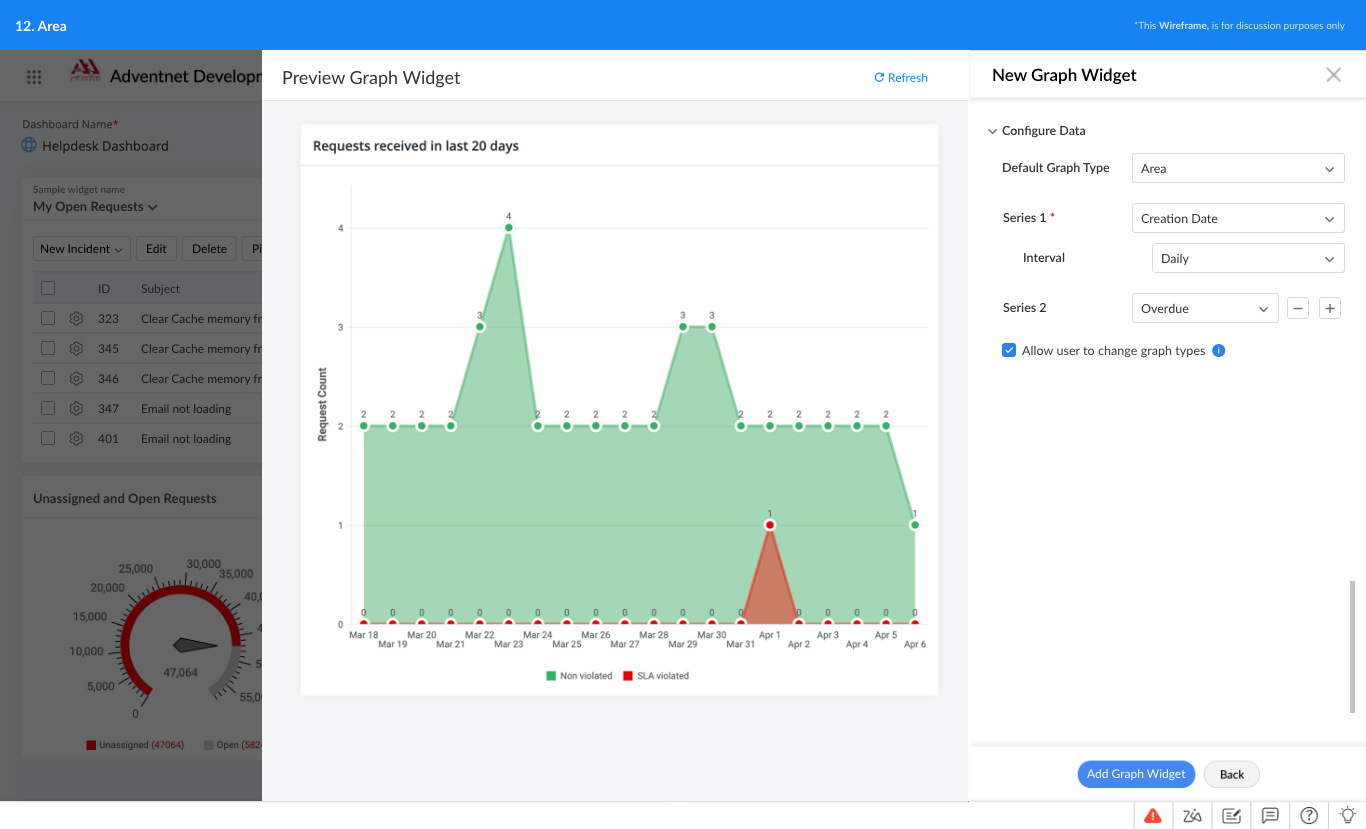Click the info icon beside graph types option
Viewport: 1366px width, 829px height.
[1219, 351]
